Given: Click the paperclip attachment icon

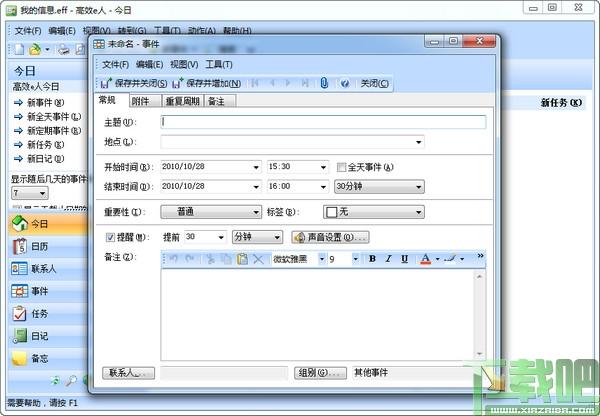Looking at the screenshot, I should pyautogui.click(x=324, y=83).
